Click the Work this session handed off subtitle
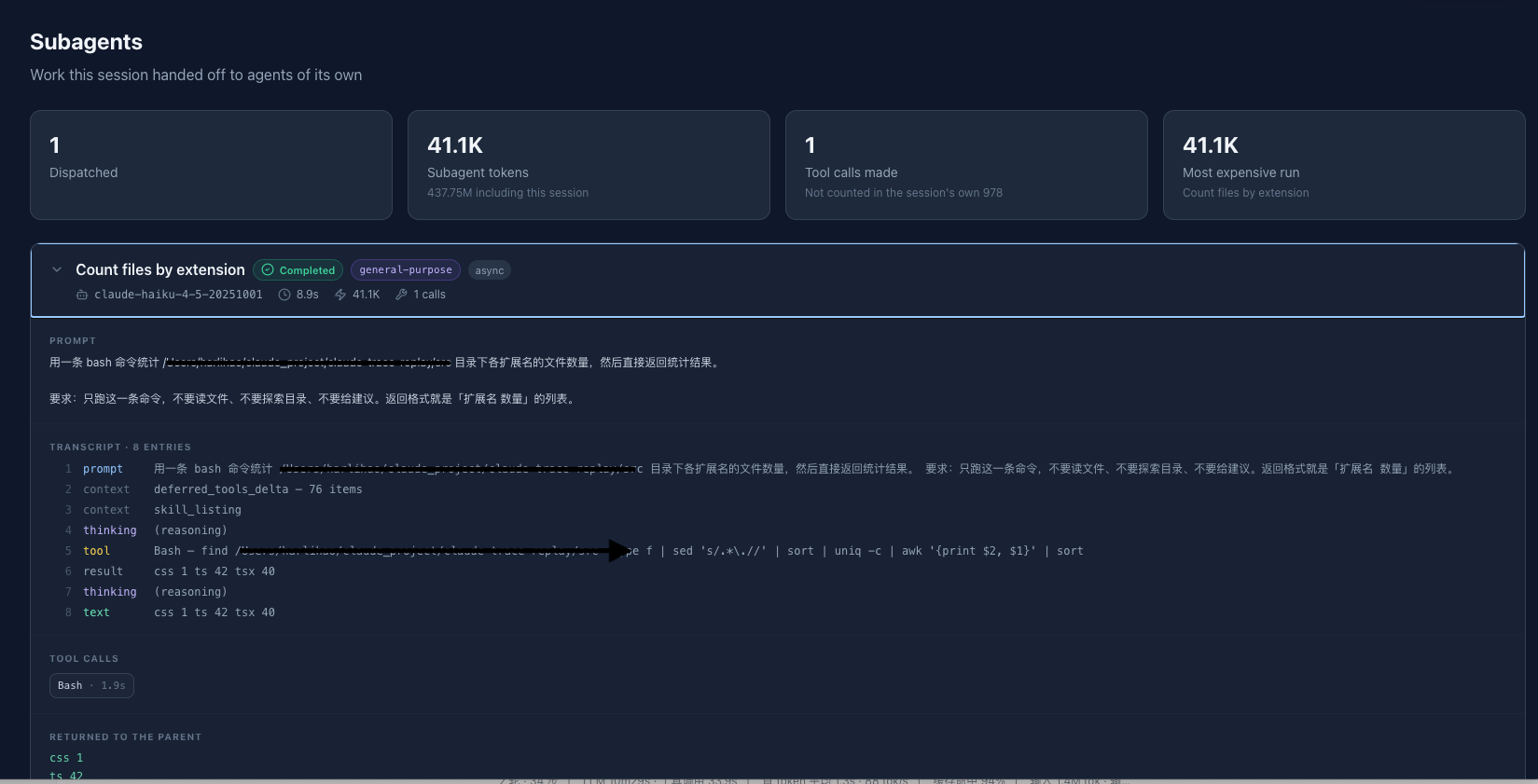Image resolution: width=1538 pixels, height=784 pixels. 196,75
